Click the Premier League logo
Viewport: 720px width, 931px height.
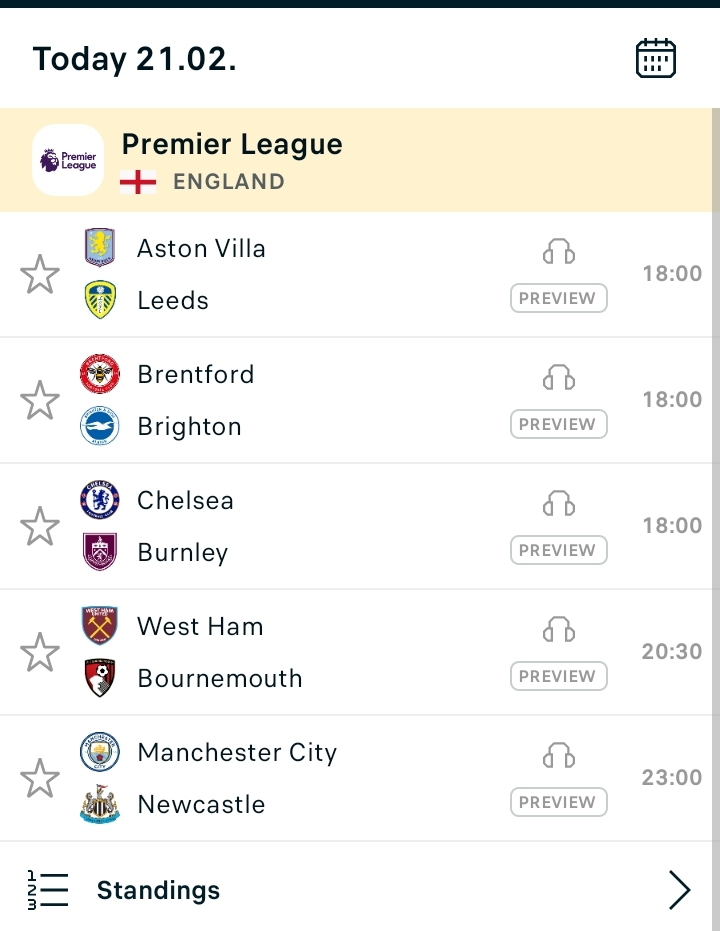pyautogui.click(x=68, y=160)
